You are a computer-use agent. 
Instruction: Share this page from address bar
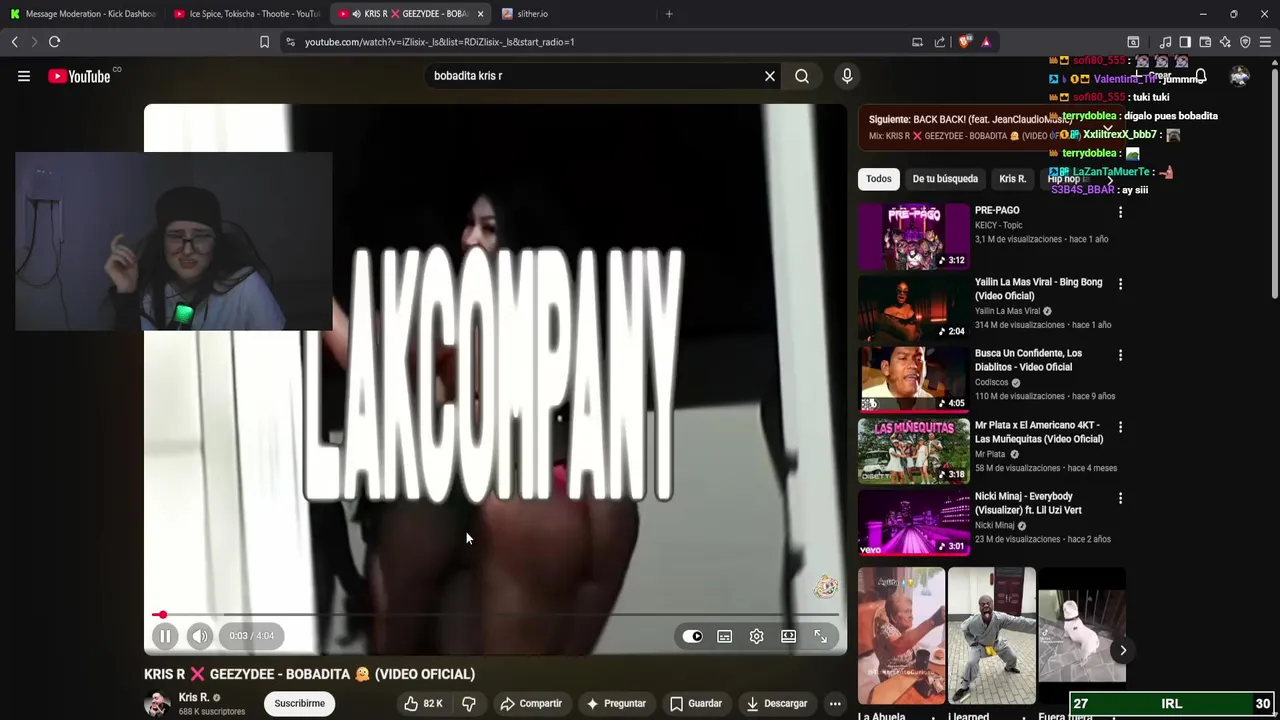(940, 42)
